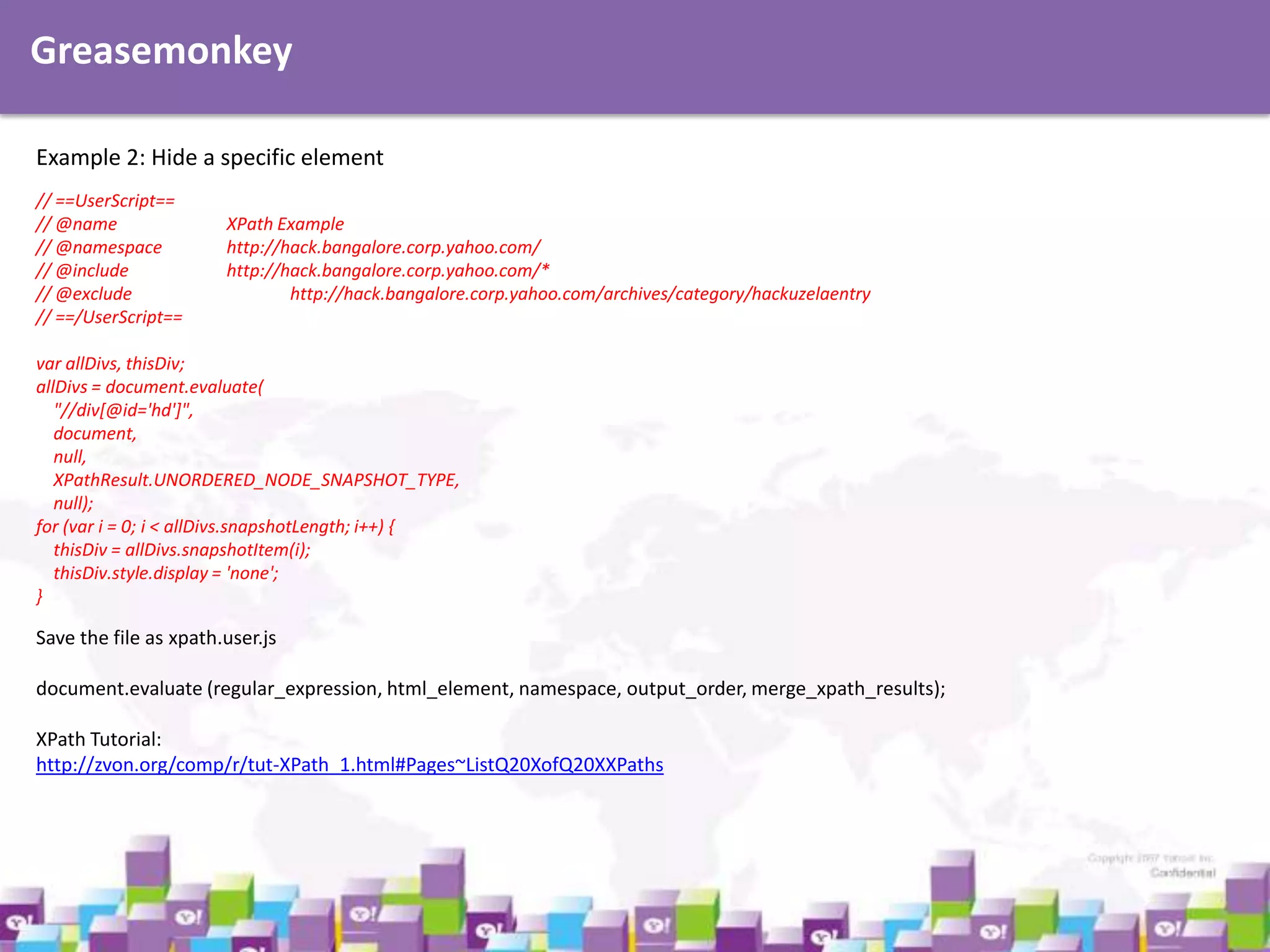
Task: Click the "document," argument line
Action: tap(95, 433)
